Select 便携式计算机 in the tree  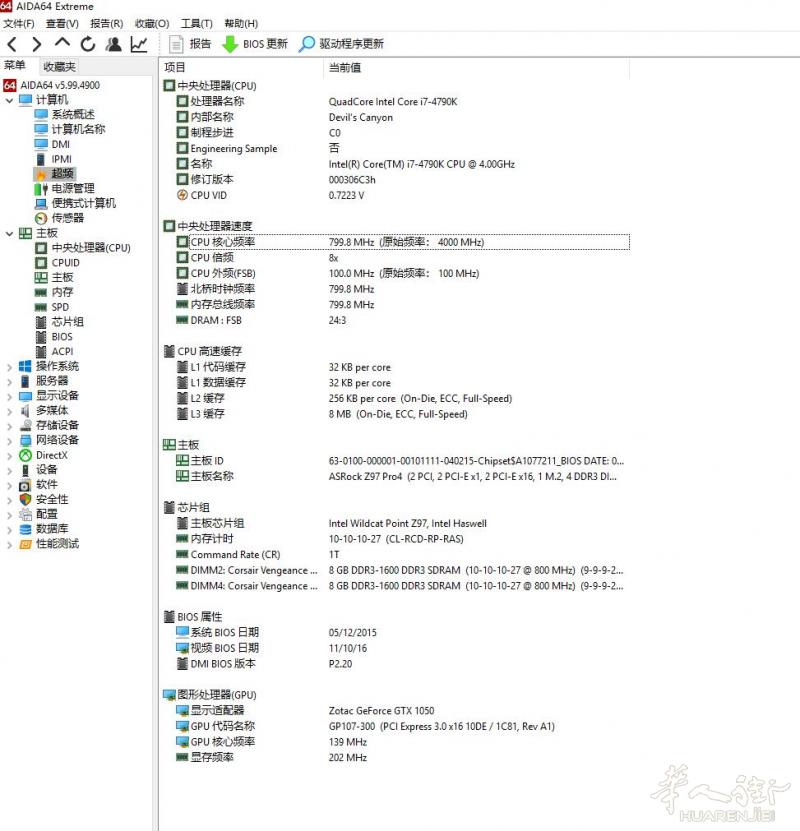[x=75, y=204]
